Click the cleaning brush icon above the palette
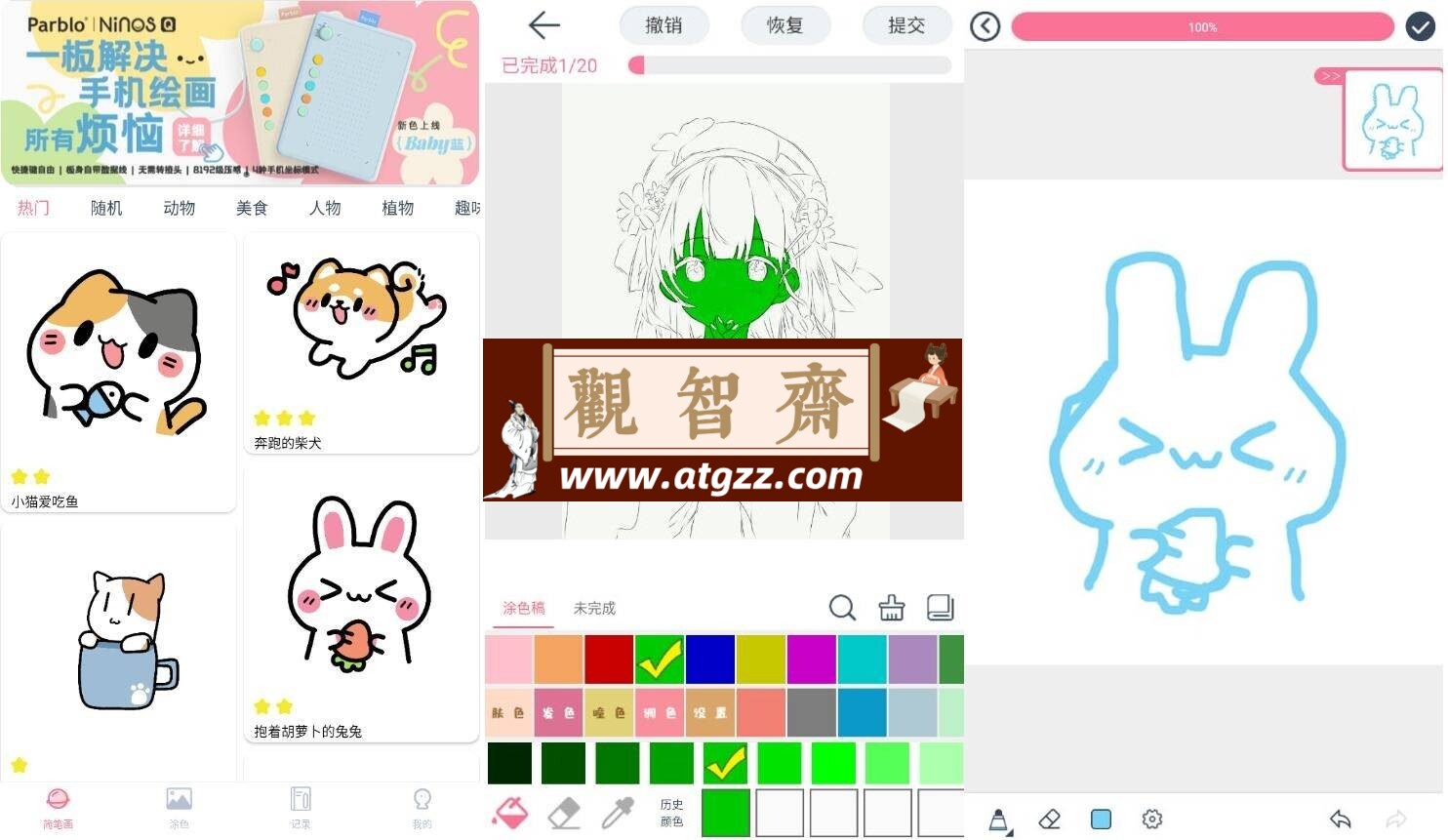 [891, 608]
